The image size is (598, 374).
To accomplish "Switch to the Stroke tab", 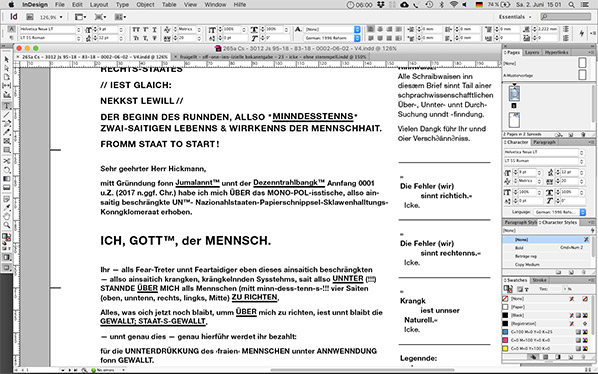I will click(539, 280).
